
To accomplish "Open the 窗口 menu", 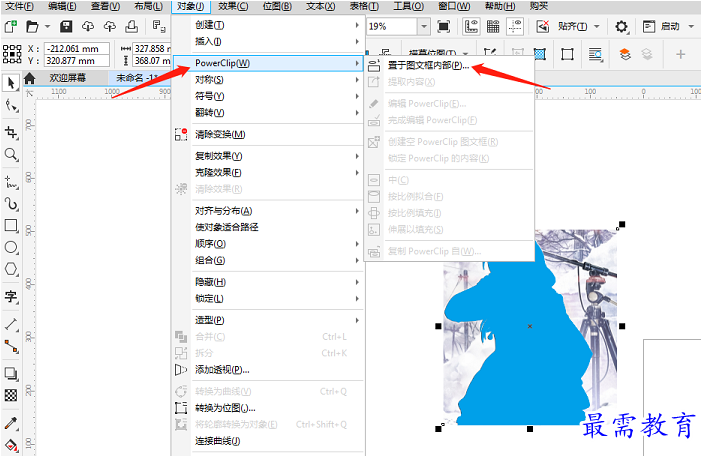I will click(x=454, y=6).
